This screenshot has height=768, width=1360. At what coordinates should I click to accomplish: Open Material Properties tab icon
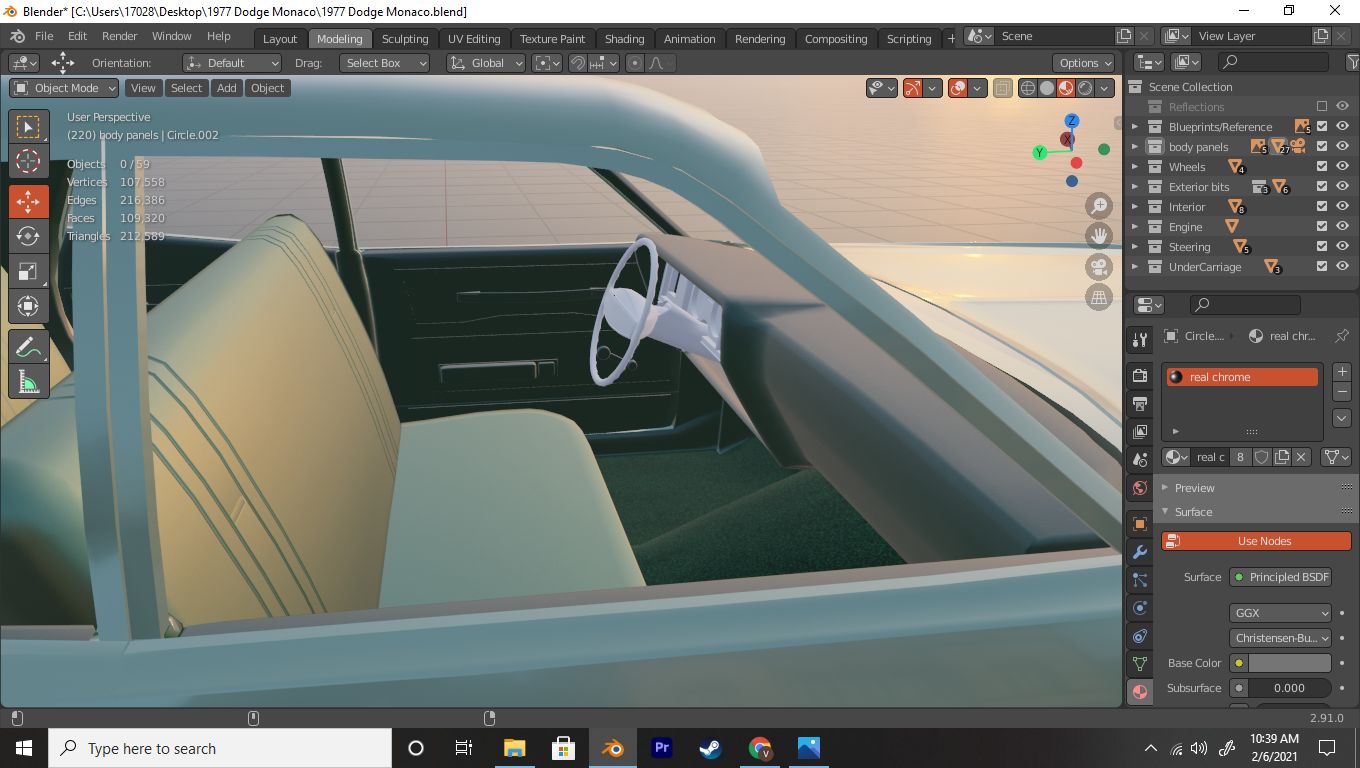1139,691
